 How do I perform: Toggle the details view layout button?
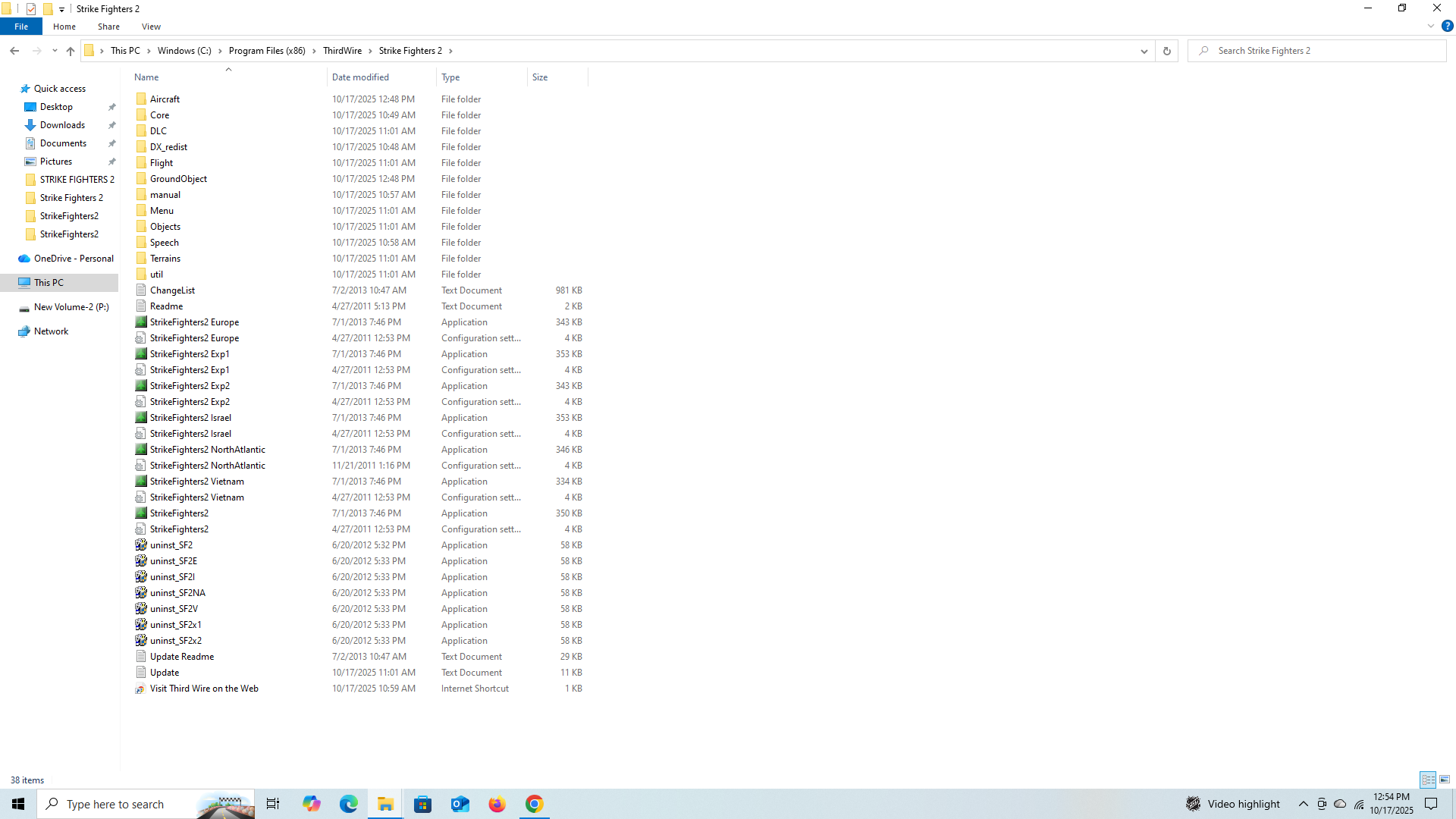1428,780
